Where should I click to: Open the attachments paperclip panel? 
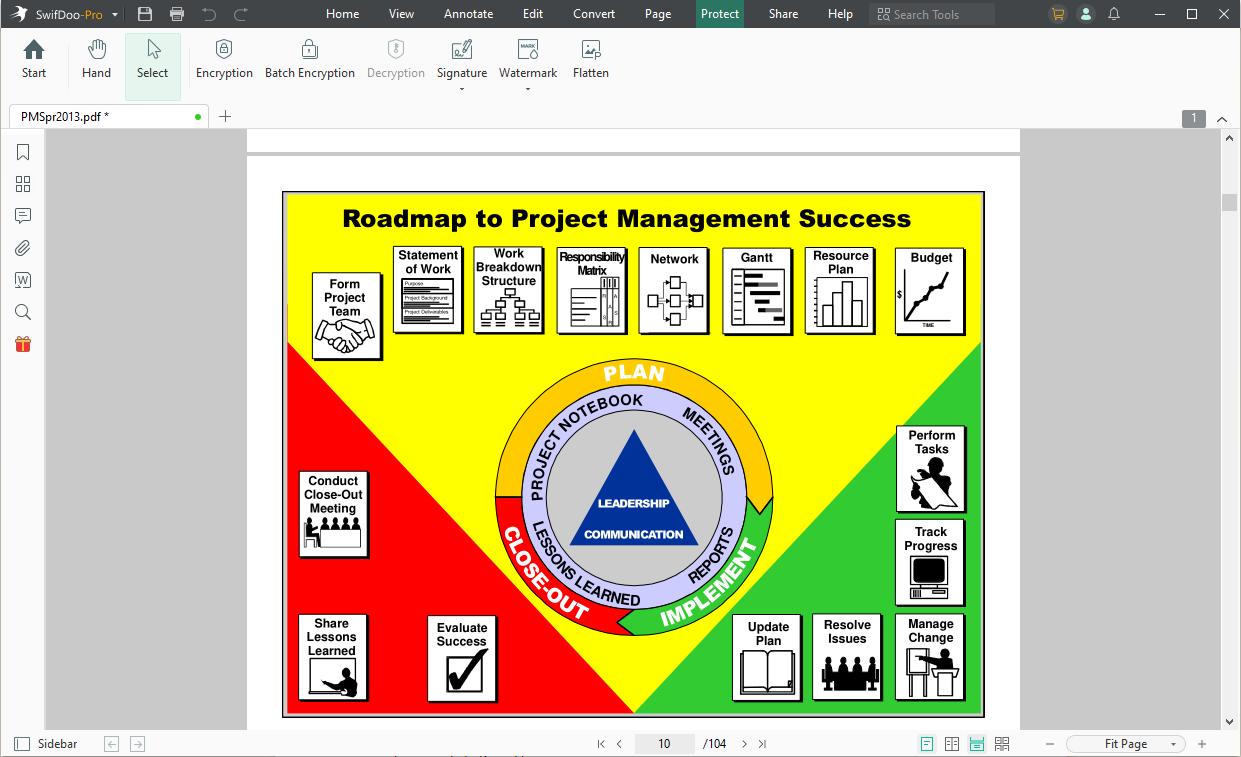click(x=23, y=248)
